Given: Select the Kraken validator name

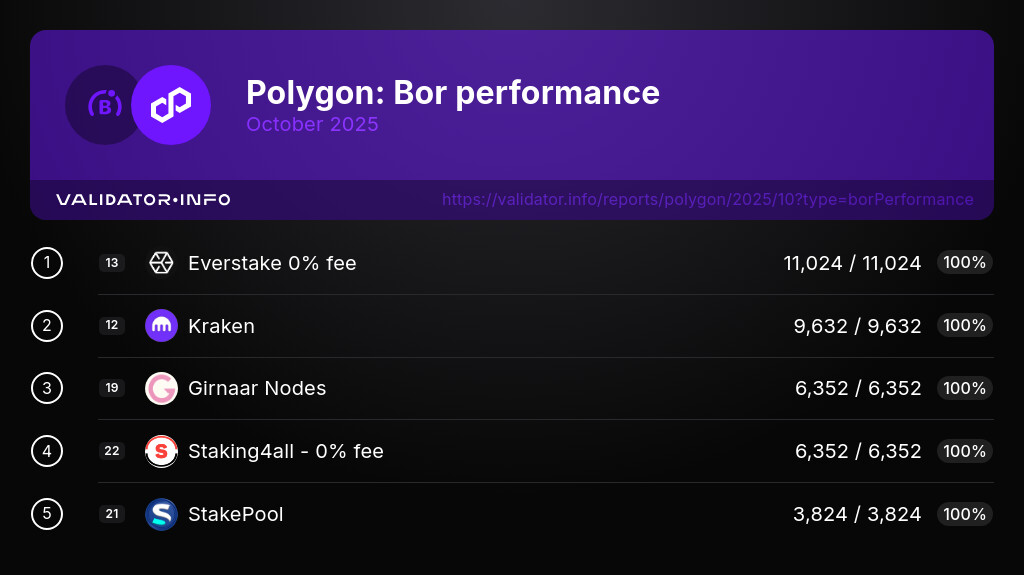Looking at the screenshot, I should pos(221,326).
